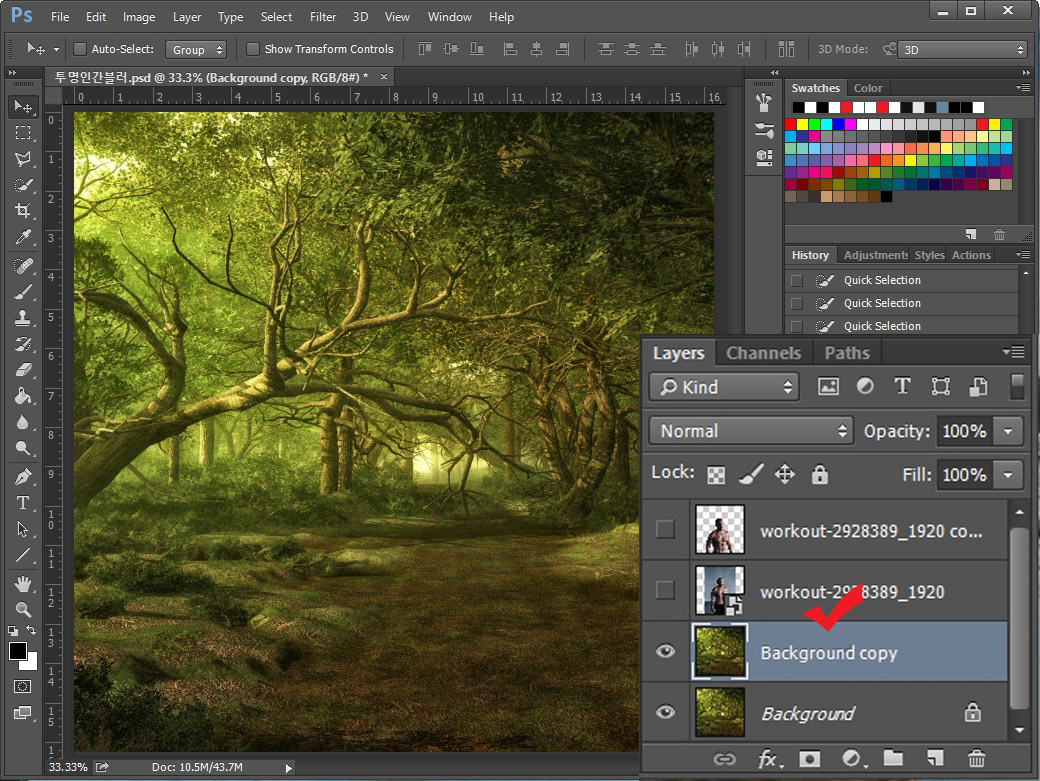The width and height of the screenshot is (1040, 781).
Task: Add a layer mask
Action: coord(809,759)
